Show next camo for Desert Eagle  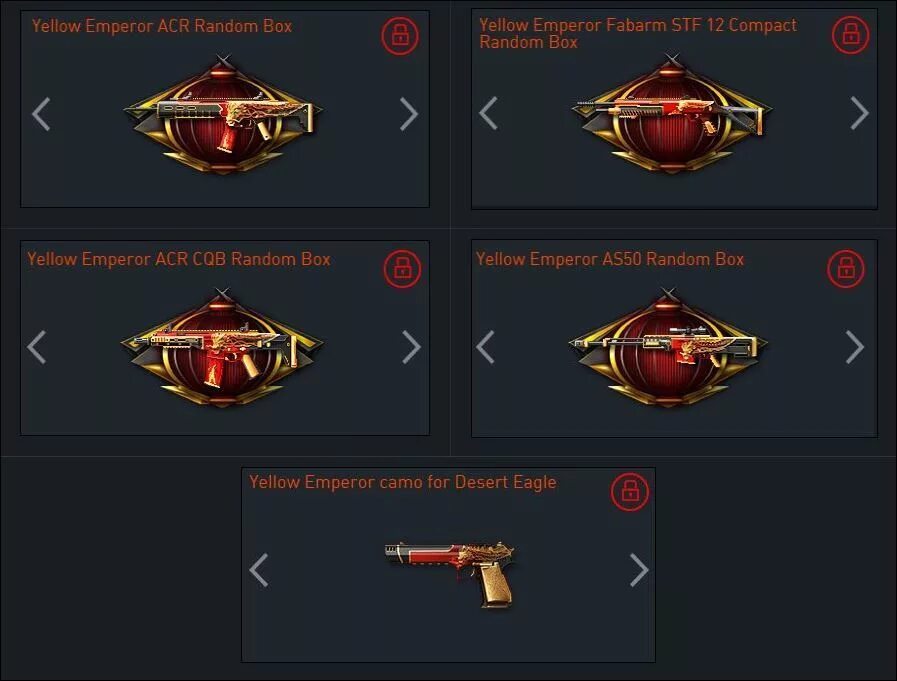(638, 570)
